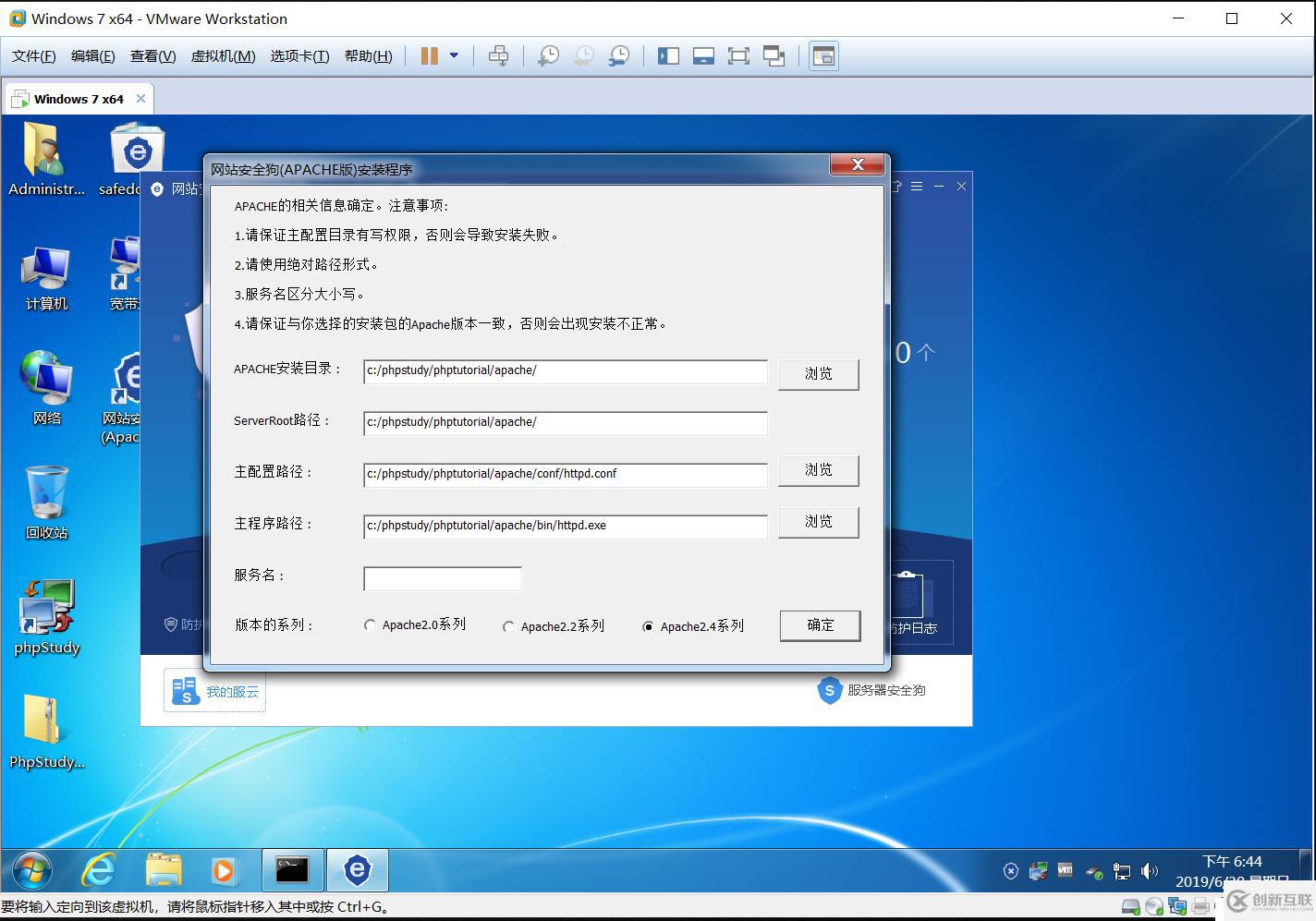
Task: Select Apache2.4系列 radio button
Action: pos(648,626)
